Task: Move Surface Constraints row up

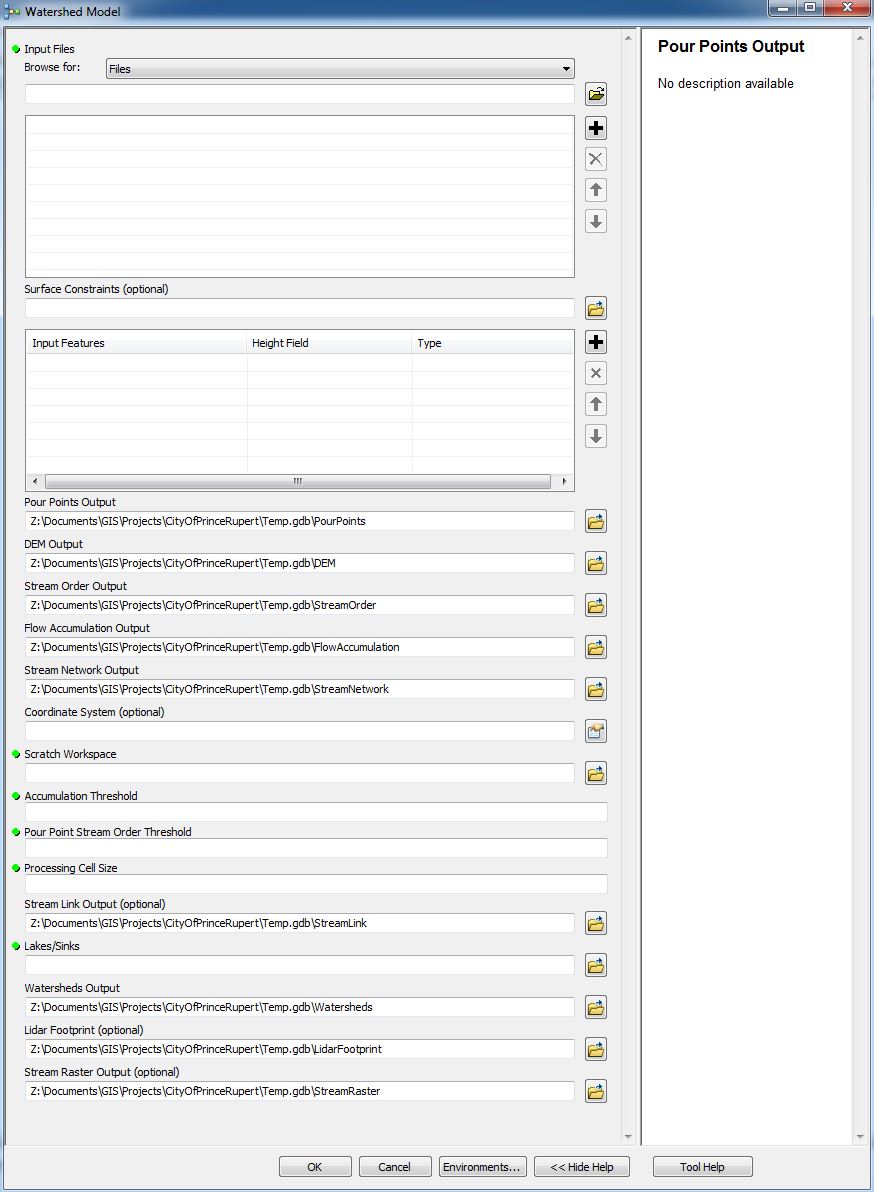Action: pos(596,404)
